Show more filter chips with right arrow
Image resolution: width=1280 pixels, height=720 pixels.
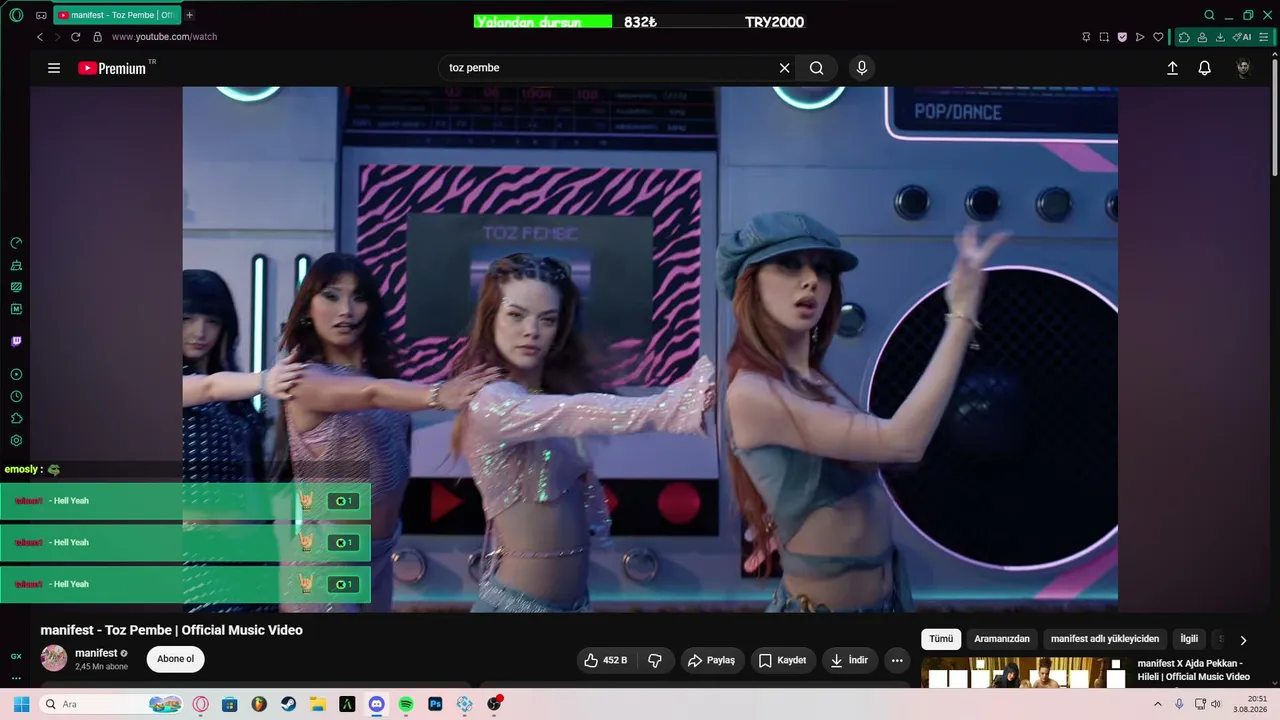click(1243, 640)
